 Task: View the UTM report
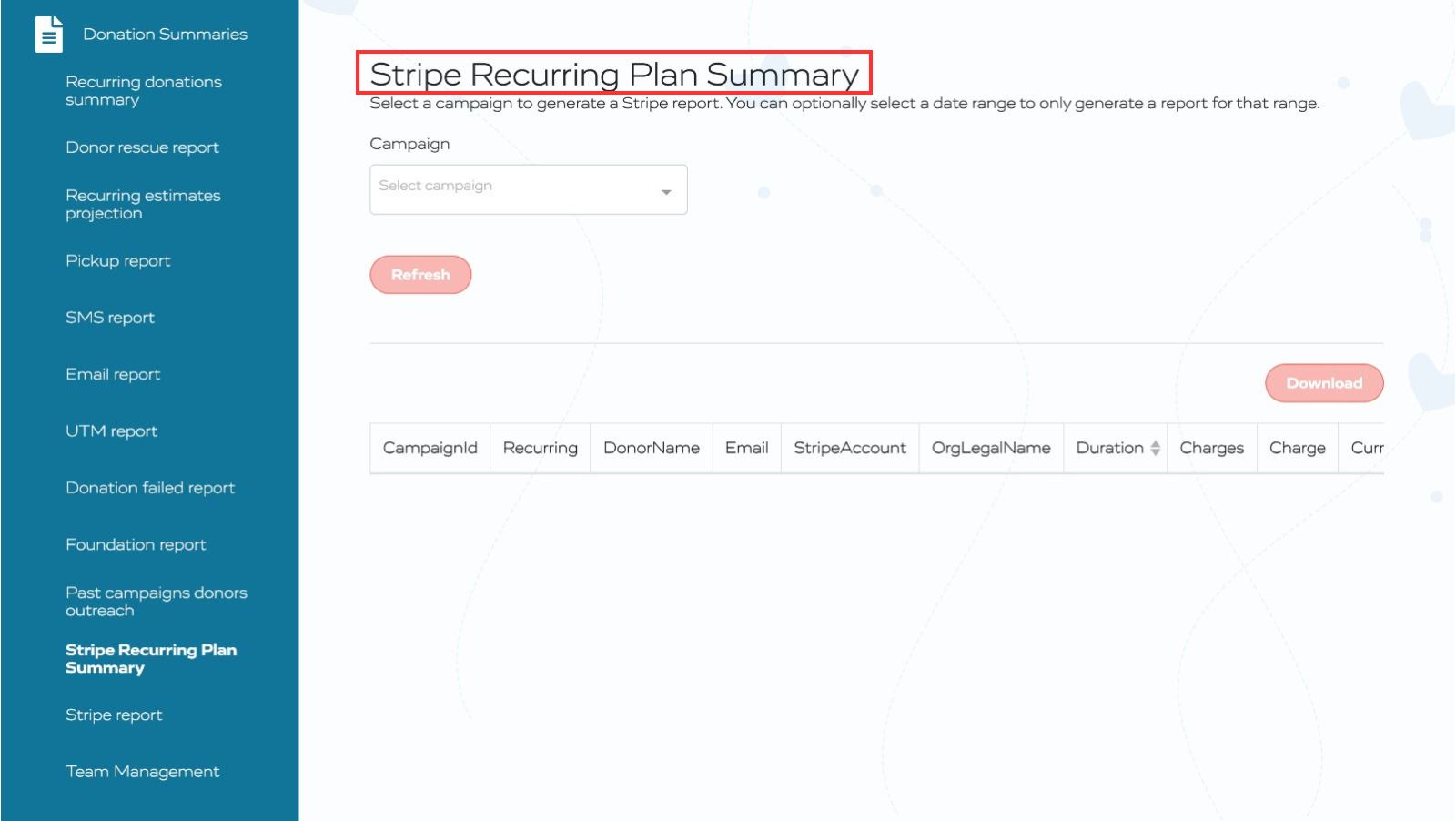click(x=111, y=431)
